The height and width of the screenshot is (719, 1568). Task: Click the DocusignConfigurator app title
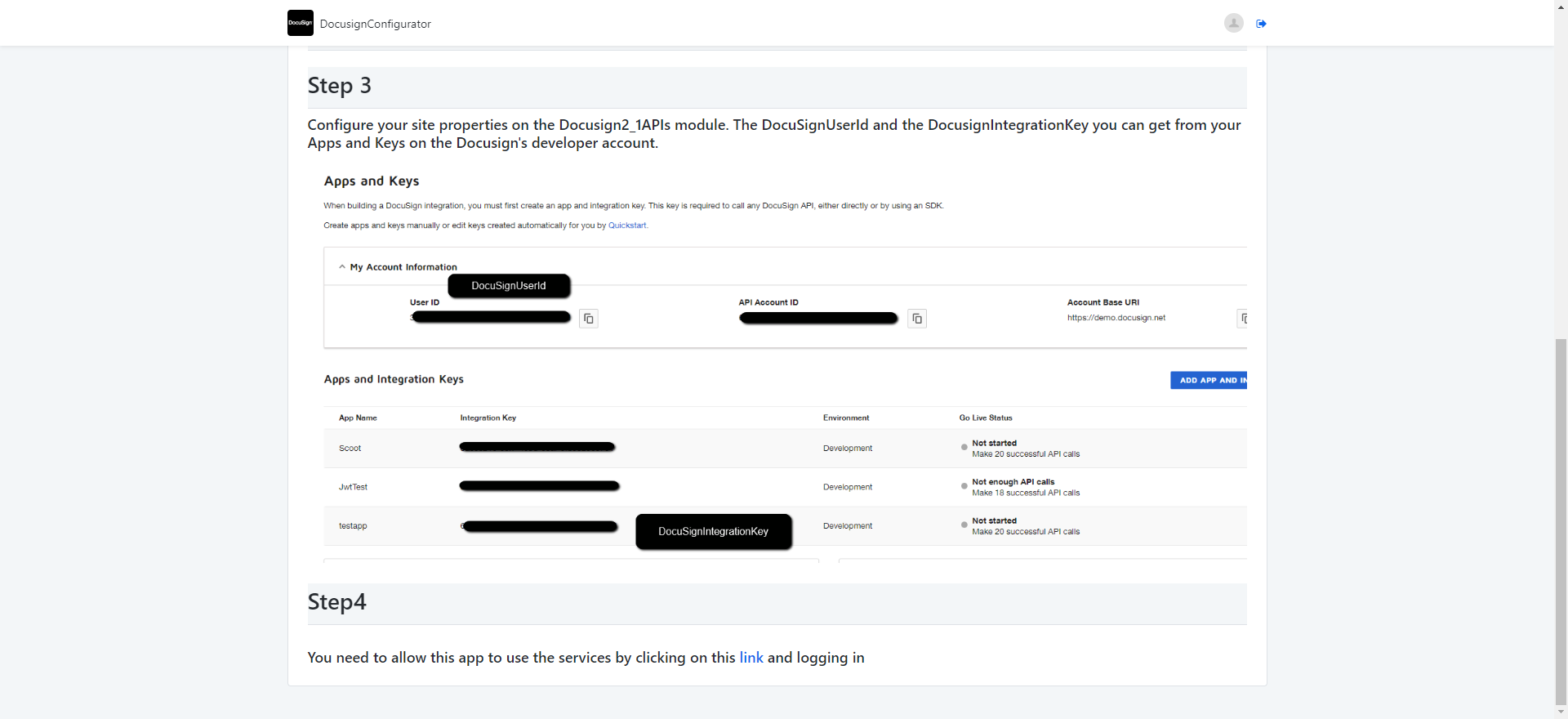[376, 24]
